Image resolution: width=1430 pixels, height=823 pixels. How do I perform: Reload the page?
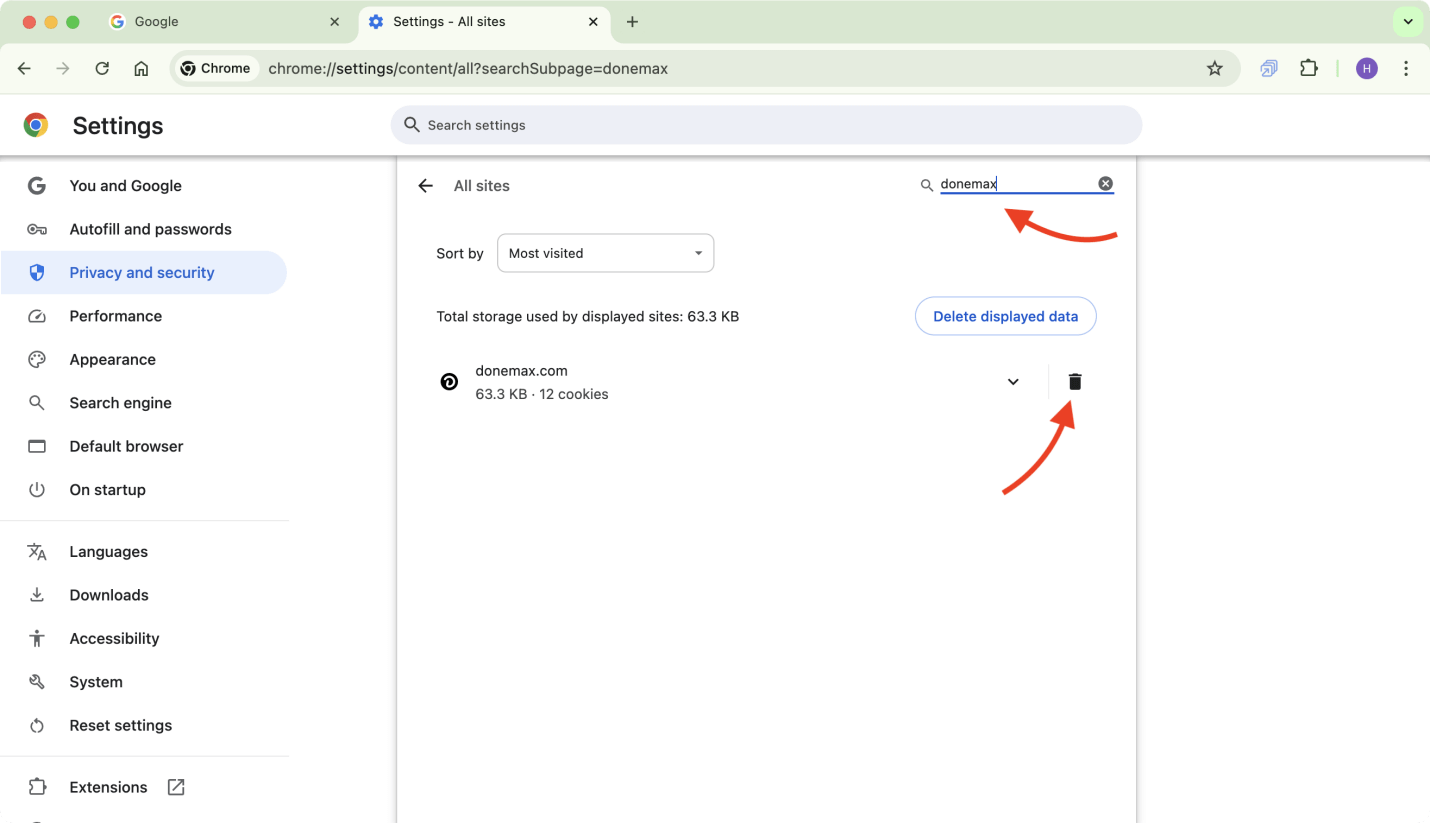102,69
